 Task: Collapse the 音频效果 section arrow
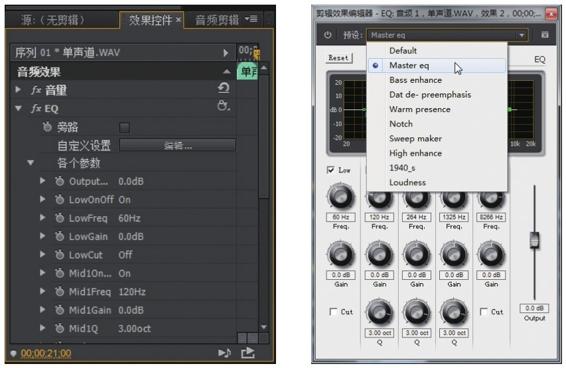click(x=227, y=71)
